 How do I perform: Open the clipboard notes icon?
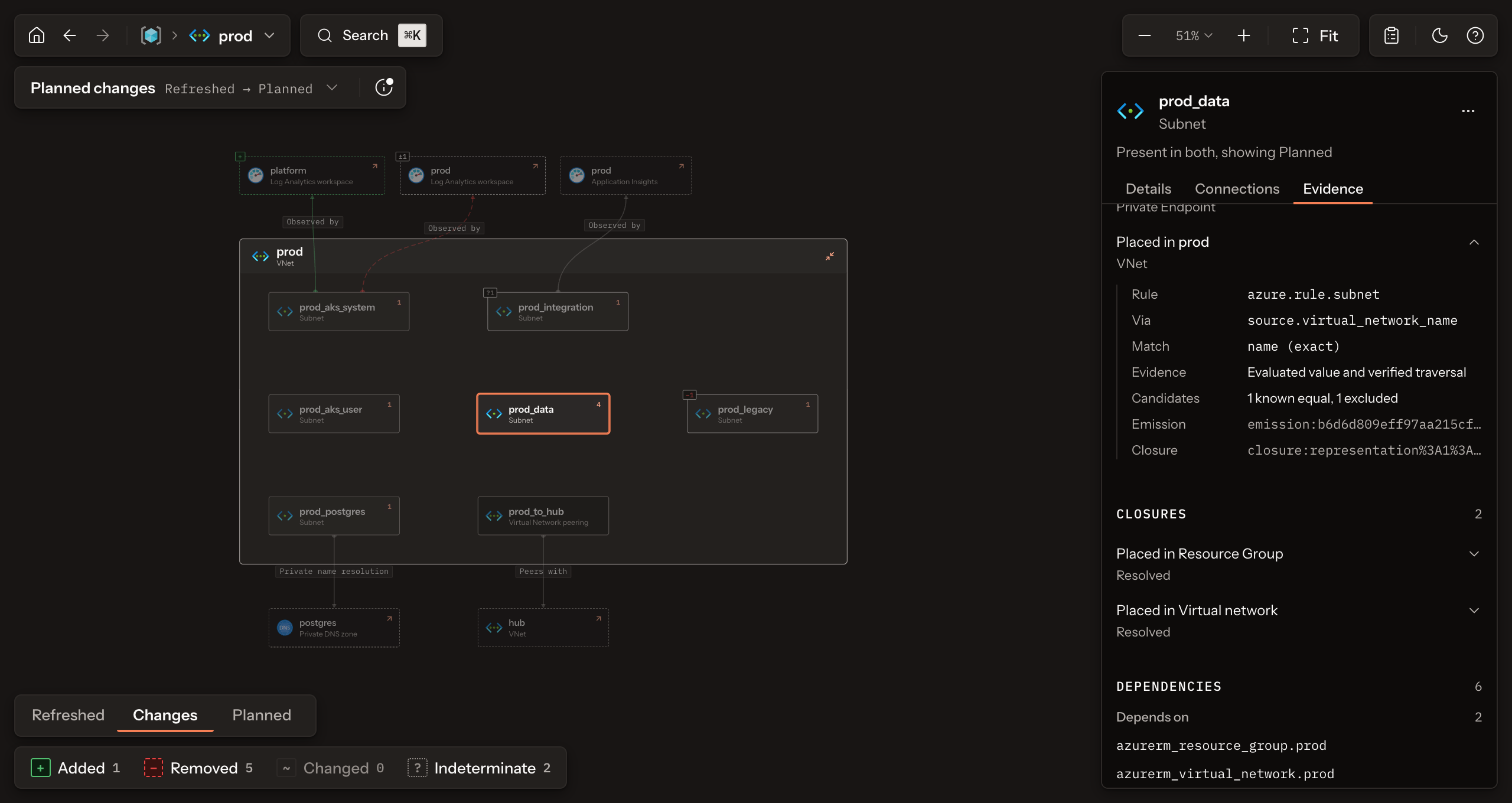coord(1392,35)
